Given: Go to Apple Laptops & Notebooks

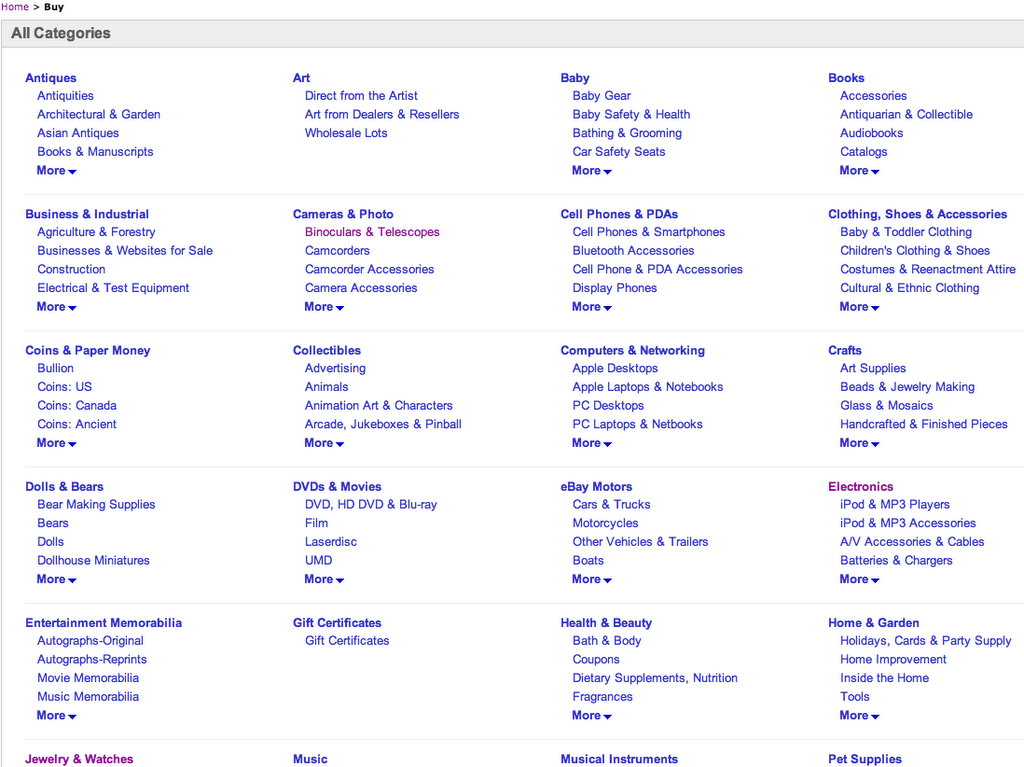Looking at the screenshot, I should [647, 387].
